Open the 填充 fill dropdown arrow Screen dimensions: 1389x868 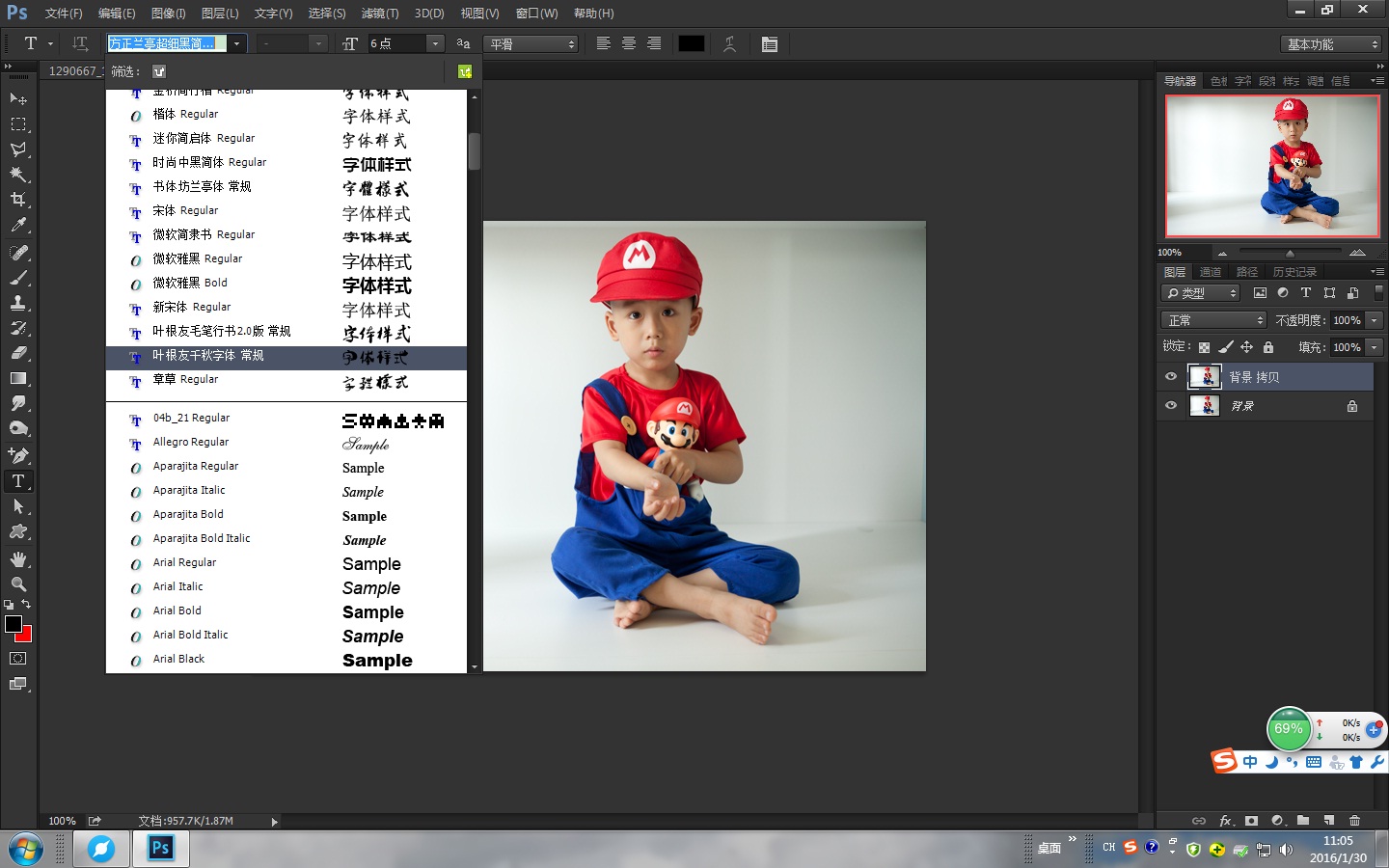coord(1375,347)
